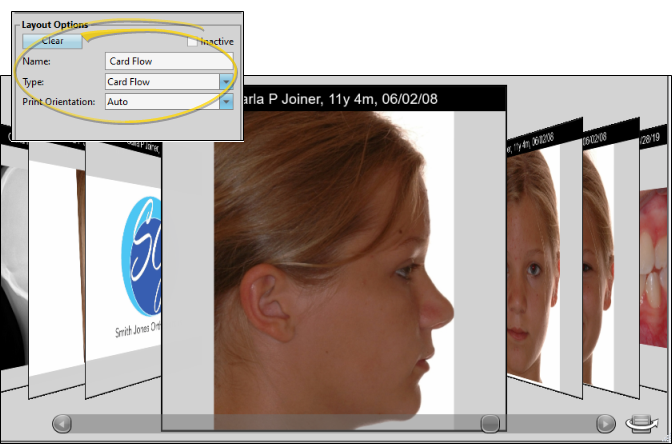
Task: Click the patient name title bar on center card
Action: [x=334, y=99]
